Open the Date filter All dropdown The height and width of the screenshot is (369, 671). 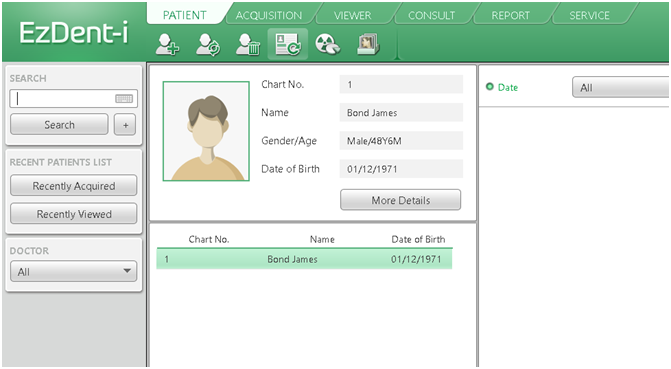pos(621,87)
